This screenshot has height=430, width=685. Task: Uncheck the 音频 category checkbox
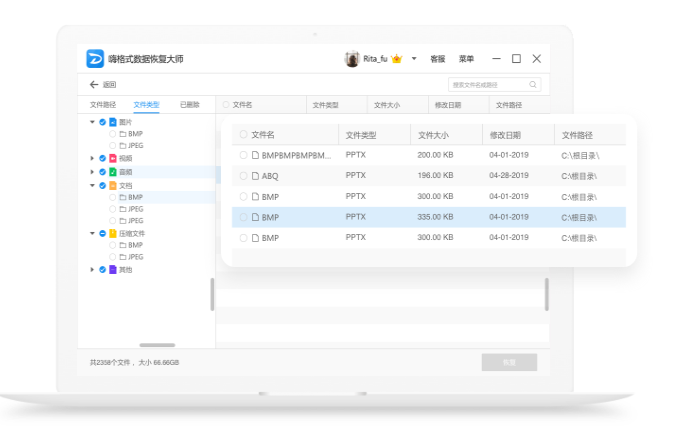102,172
